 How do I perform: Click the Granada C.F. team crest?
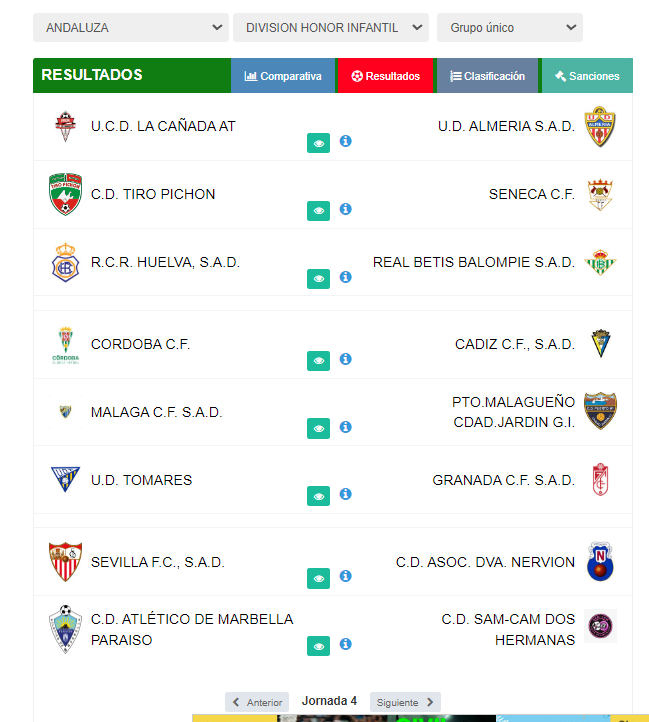(x=600, y=480)
